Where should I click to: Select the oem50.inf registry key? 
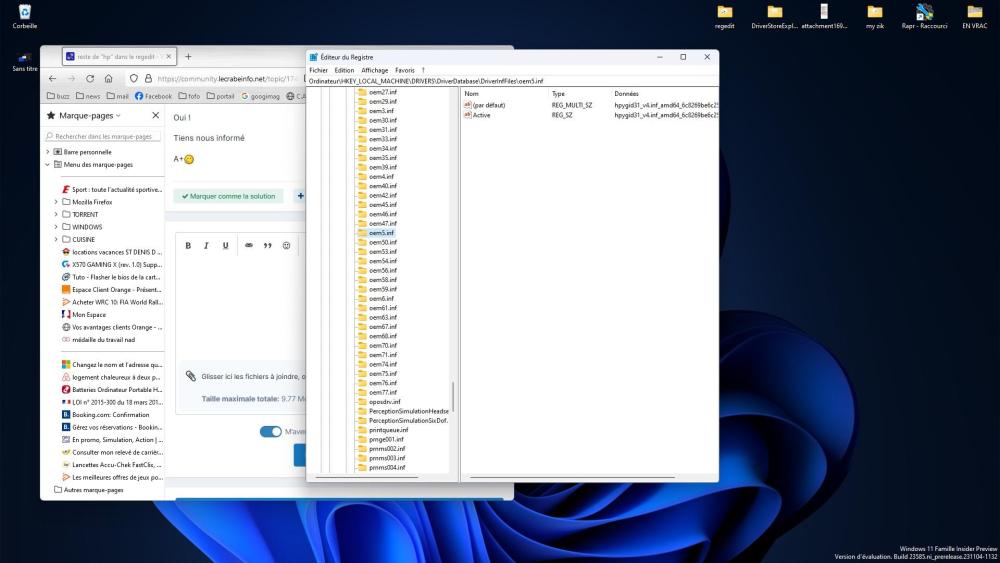[382, 242]
